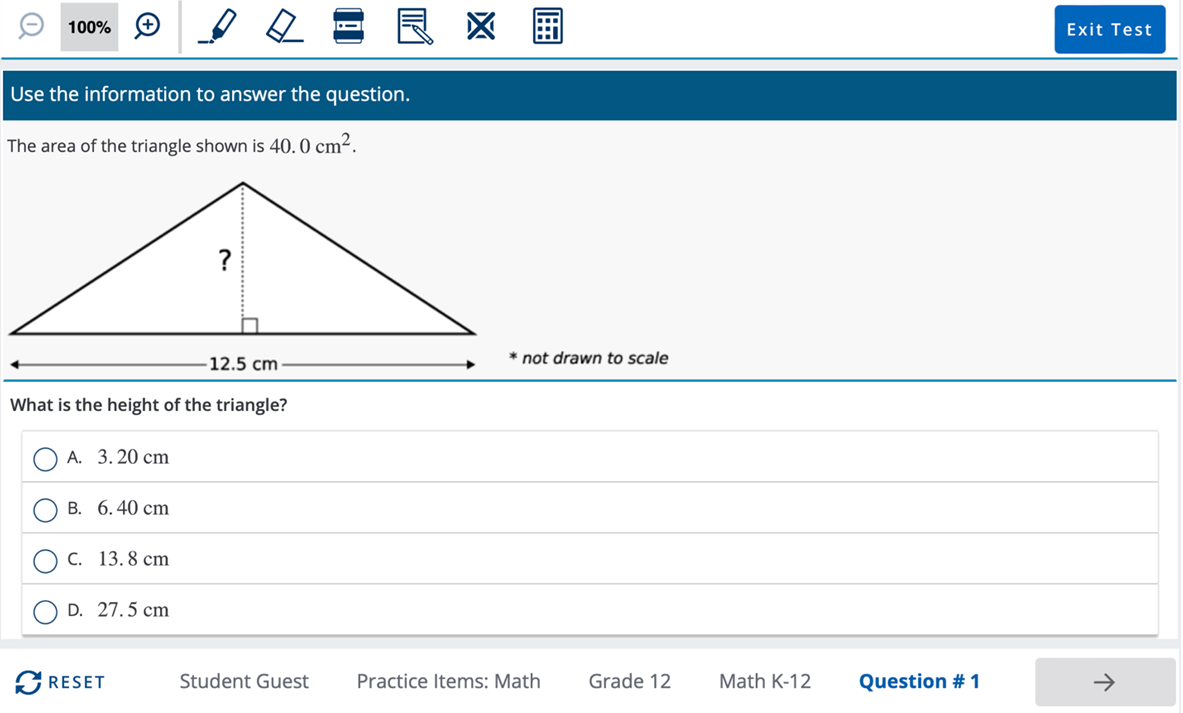Screen dimensions: 1183x713
Task: Open the Calculator tool
Action: click(x=546, y=26)
